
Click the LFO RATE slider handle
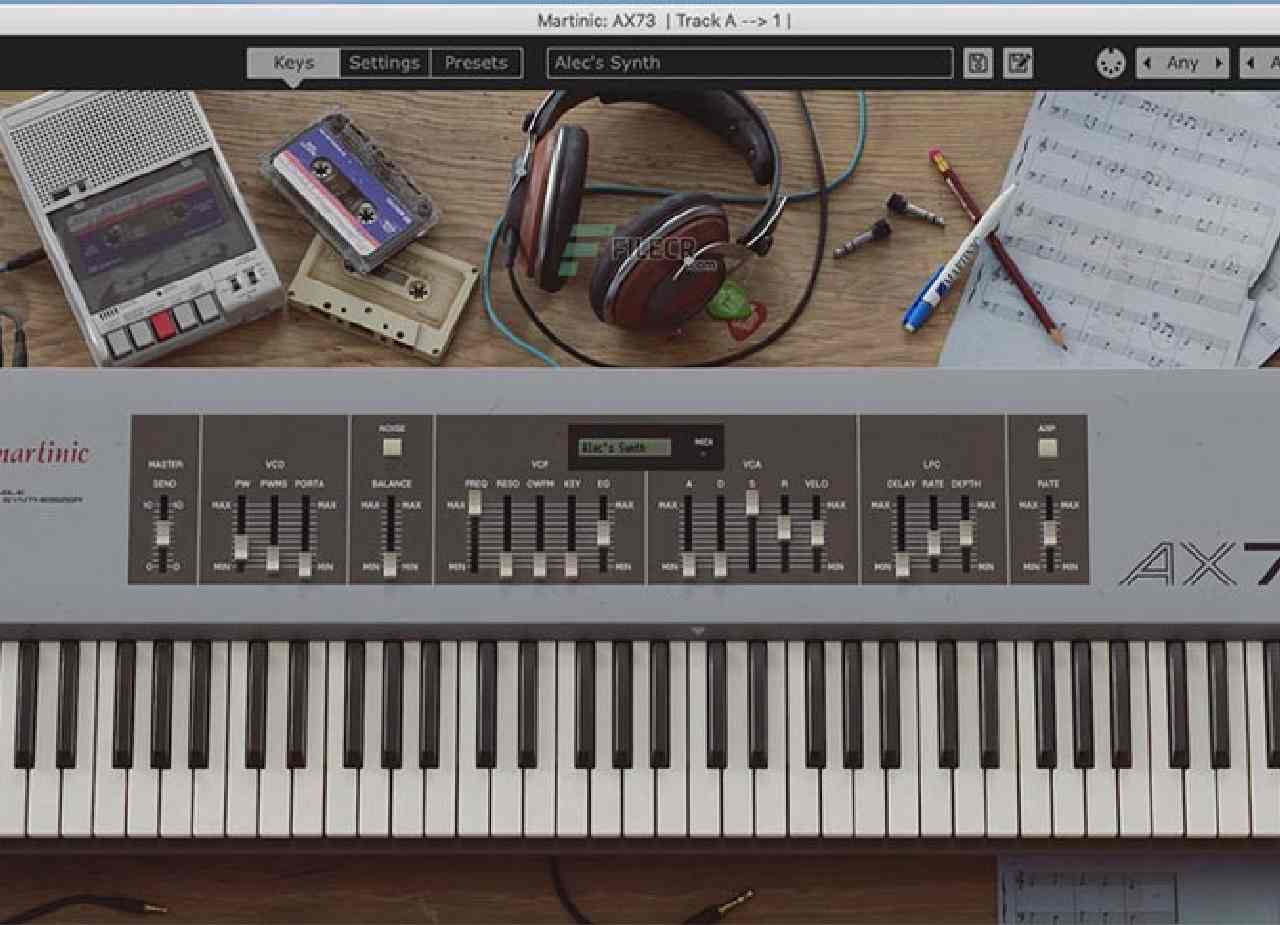coord(933,543)
